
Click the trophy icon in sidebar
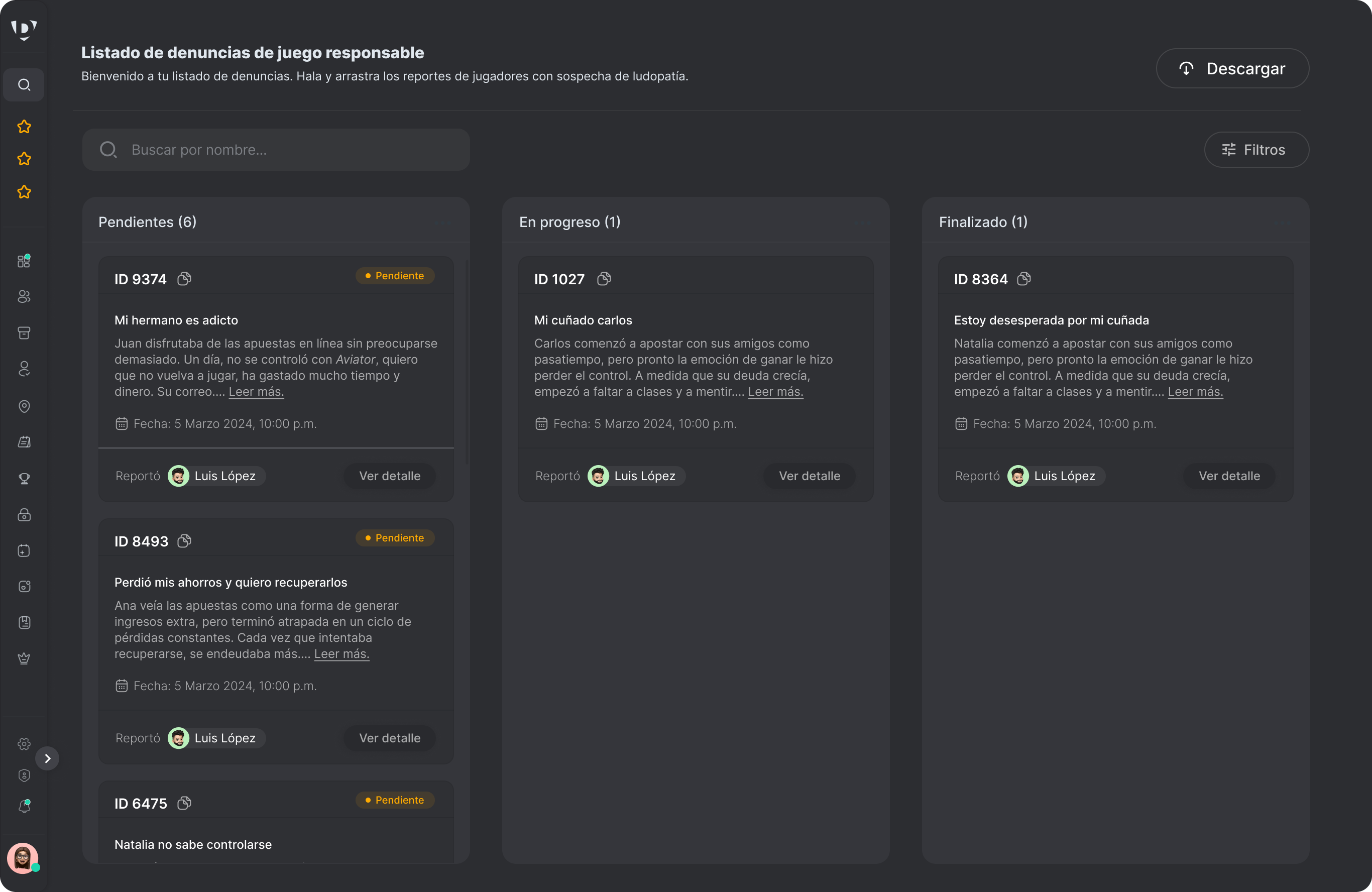pyautogui.click(x=24, y=479)
